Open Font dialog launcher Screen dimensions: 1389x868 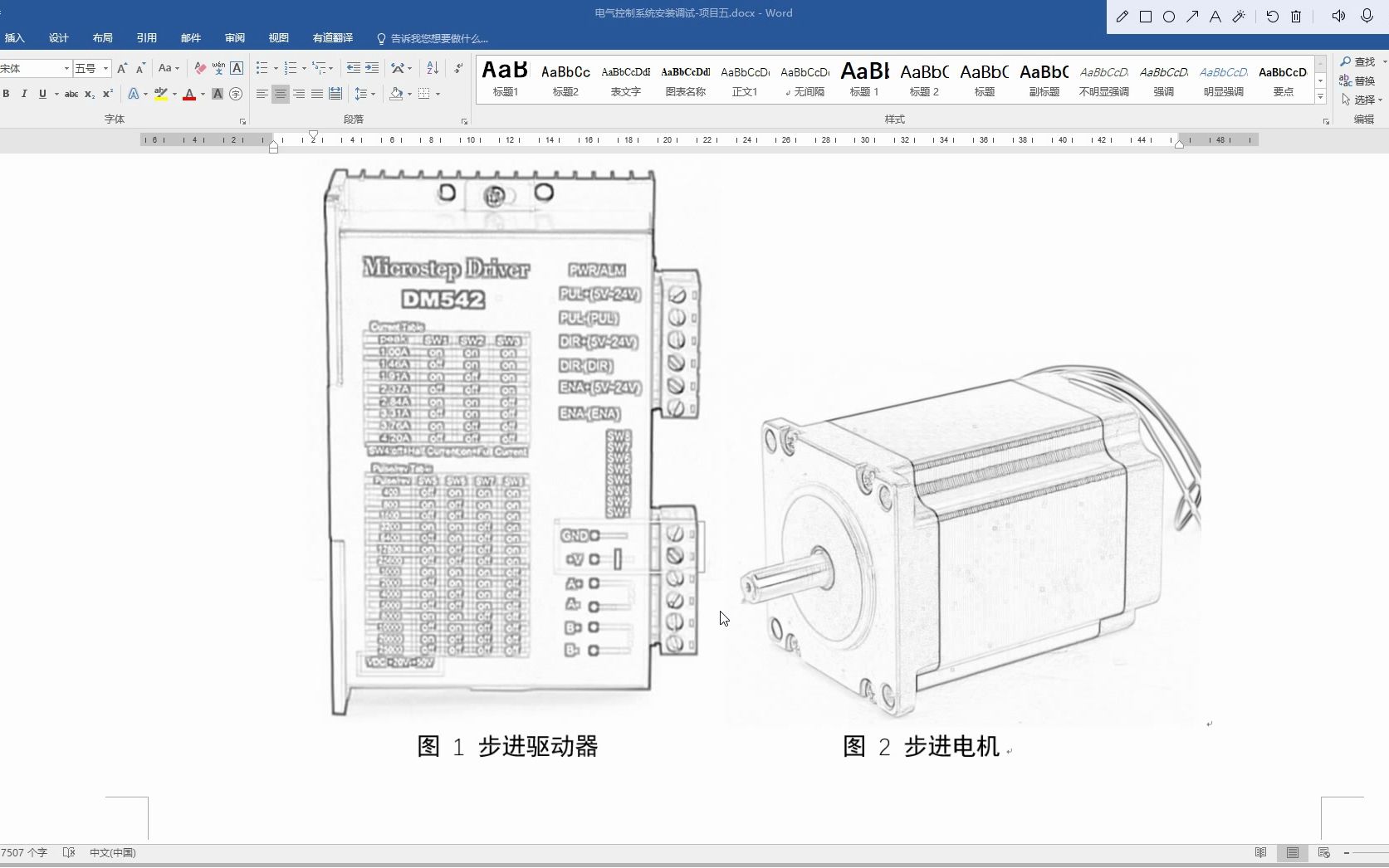pos(242,121)
